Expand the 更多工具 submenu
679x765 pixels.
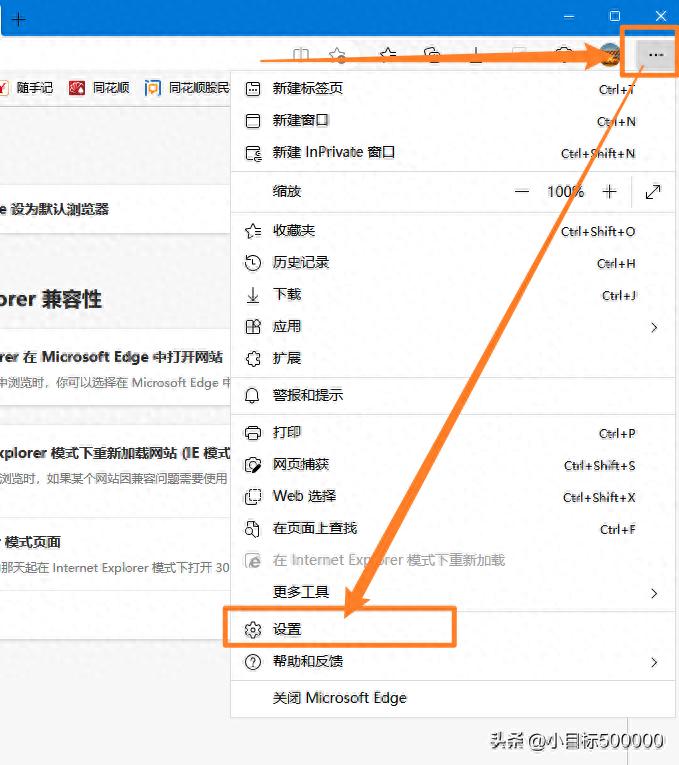[654, 593]
